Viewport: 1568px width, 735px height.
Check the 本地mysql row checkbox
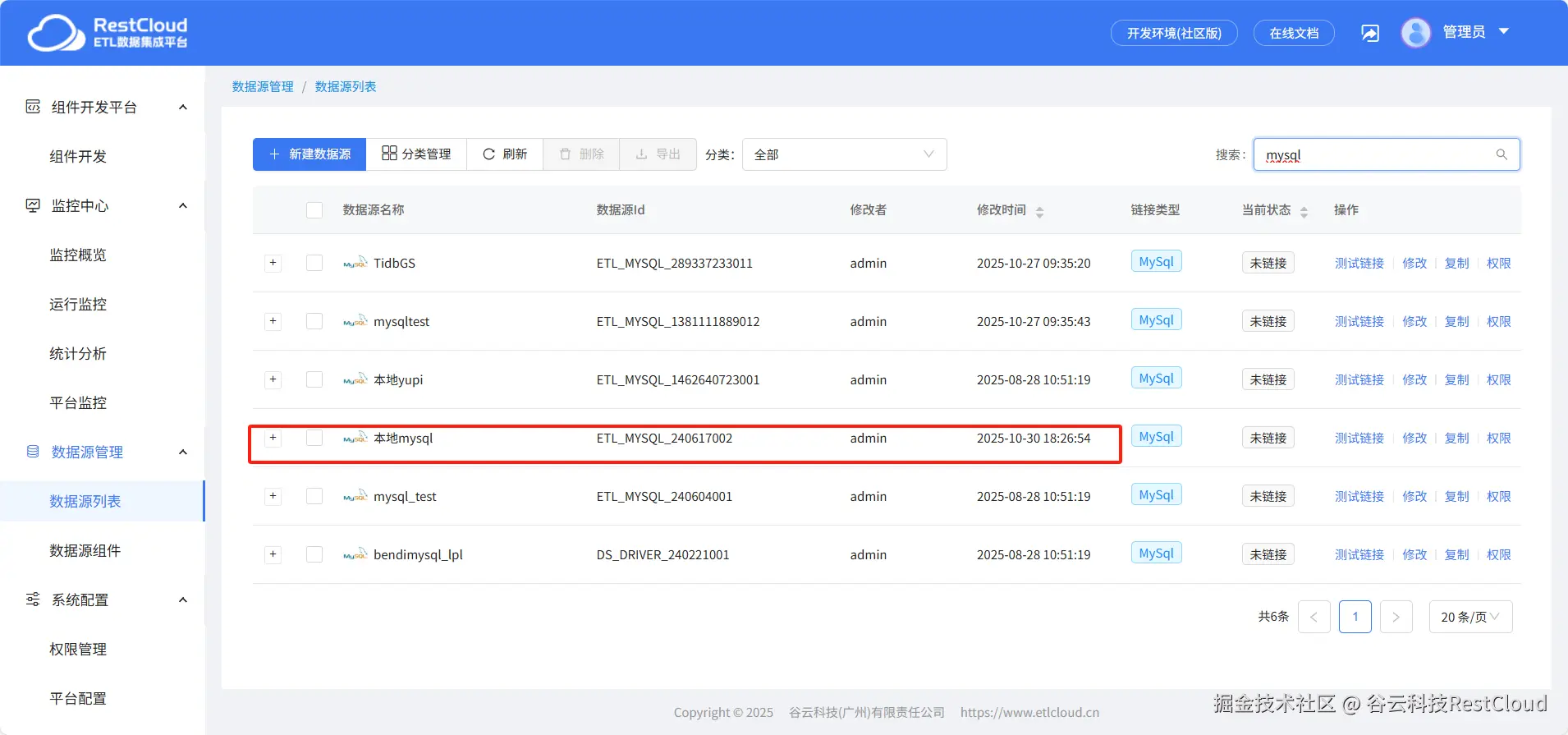[314, 438]
